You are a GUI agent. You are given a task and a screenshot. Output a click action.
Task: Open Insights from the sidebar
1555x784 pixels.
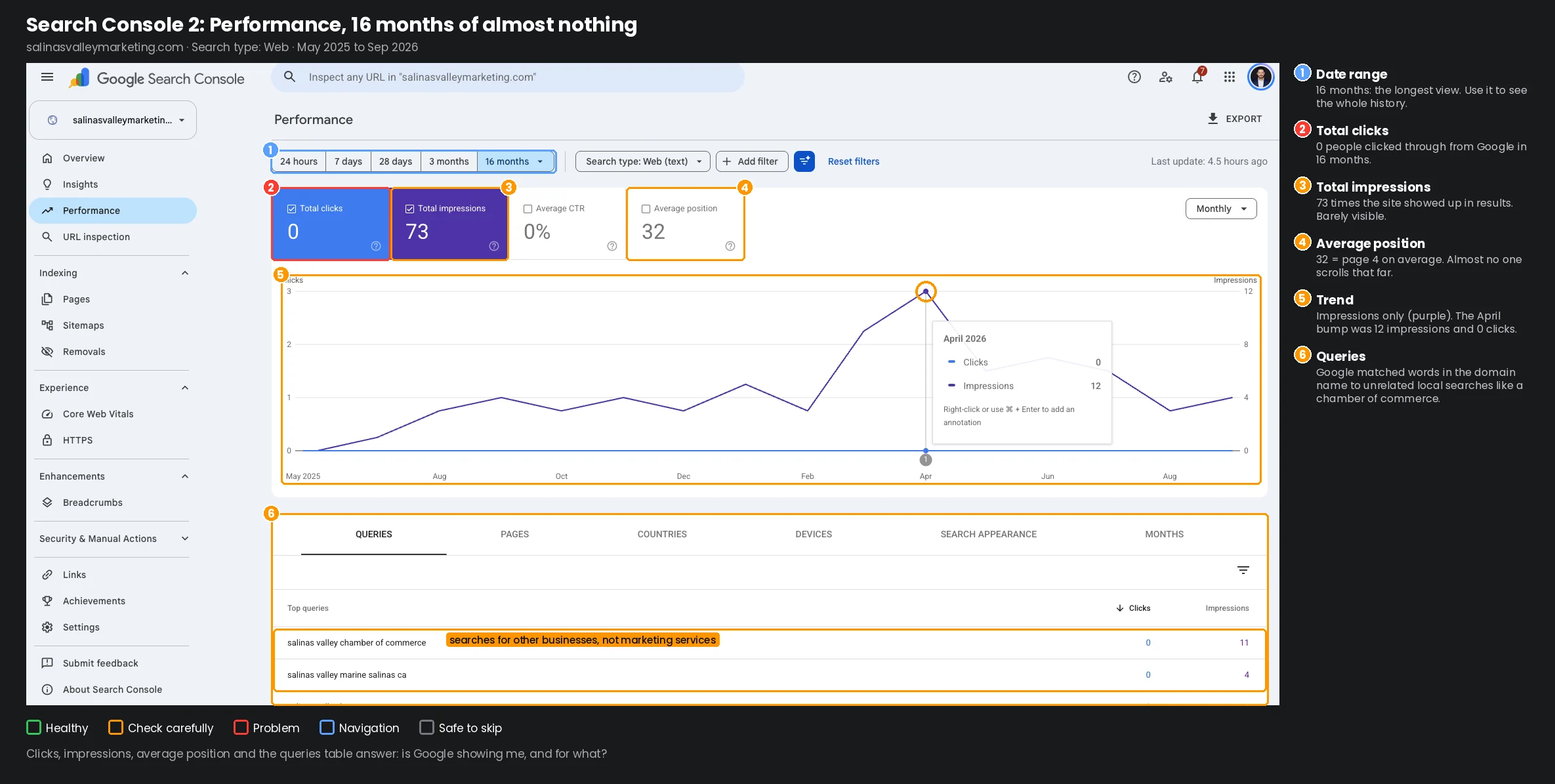click(113, 184)
